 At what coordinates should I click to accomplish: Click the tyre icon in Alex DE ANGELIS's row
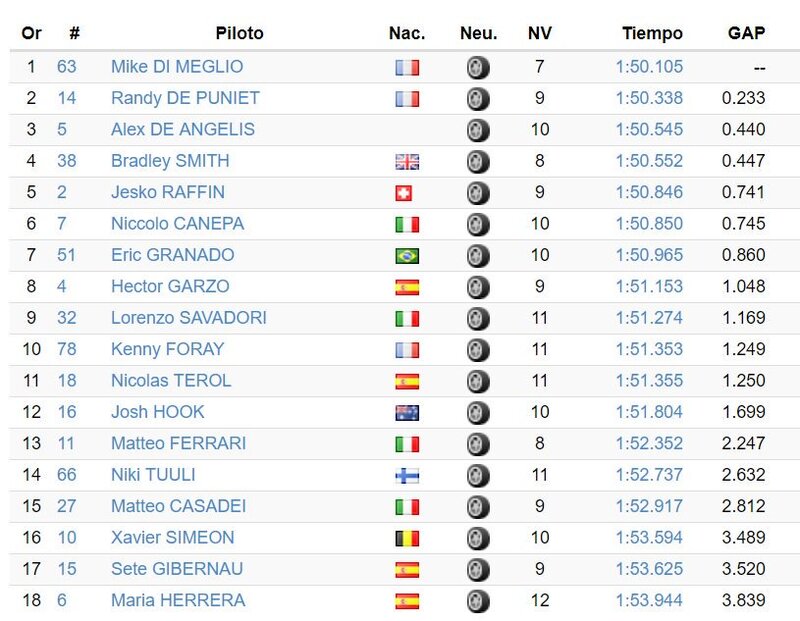point(478,130)
